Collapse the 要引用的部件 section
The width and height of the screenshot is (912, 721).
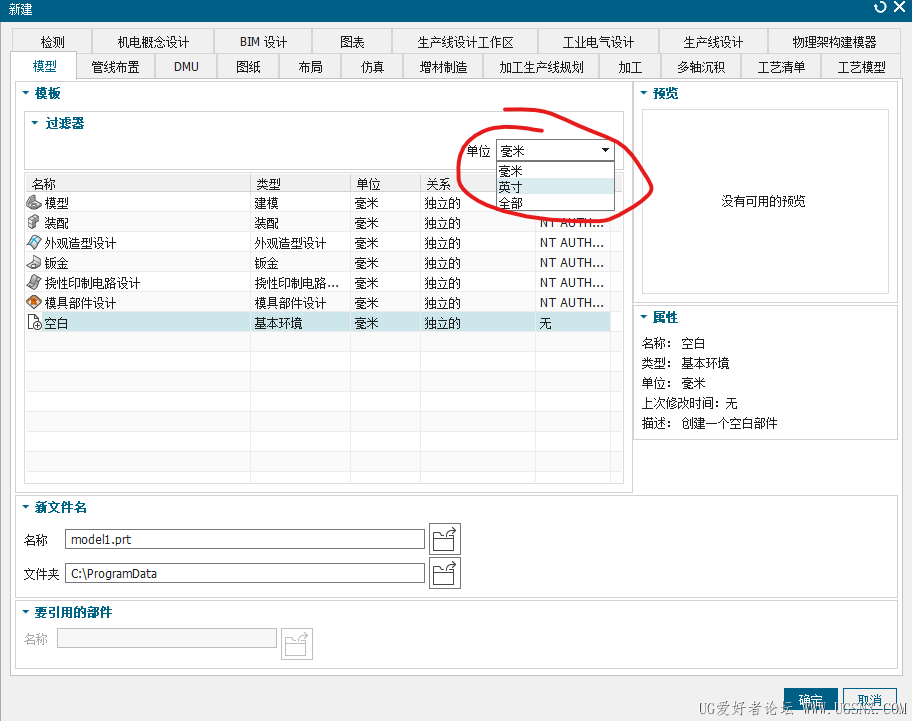(26, 612)
